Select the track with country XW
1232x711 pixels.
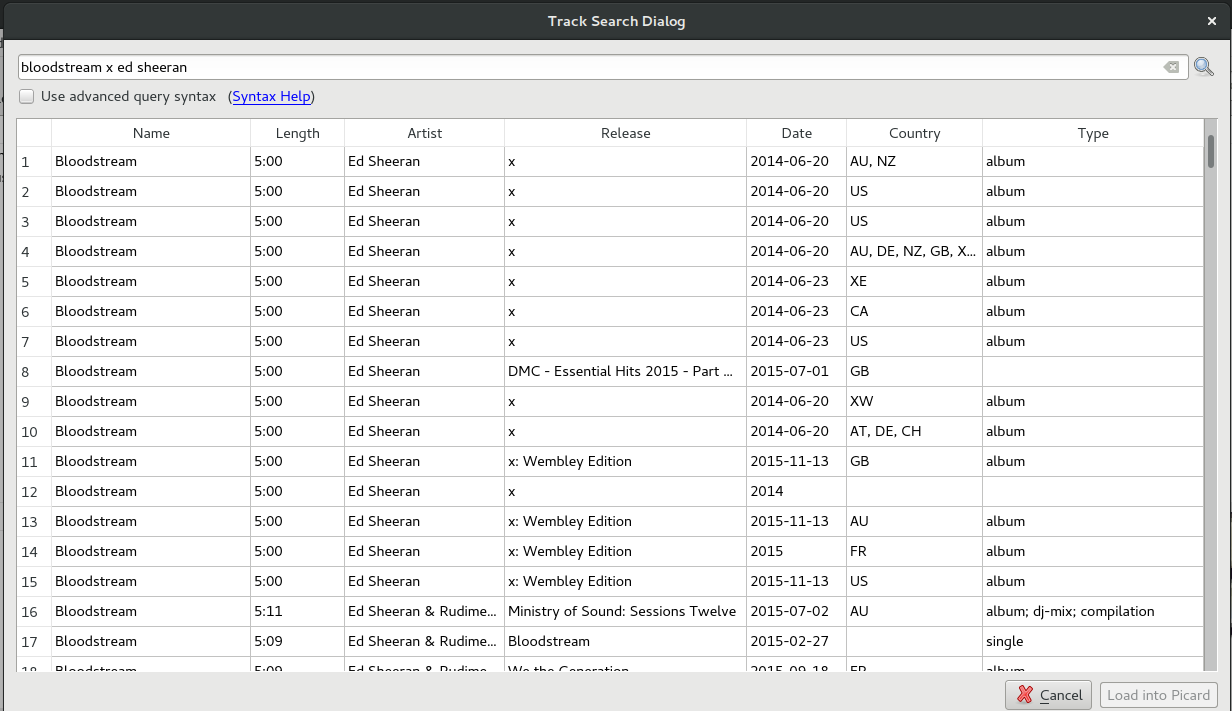pos(610,401)
